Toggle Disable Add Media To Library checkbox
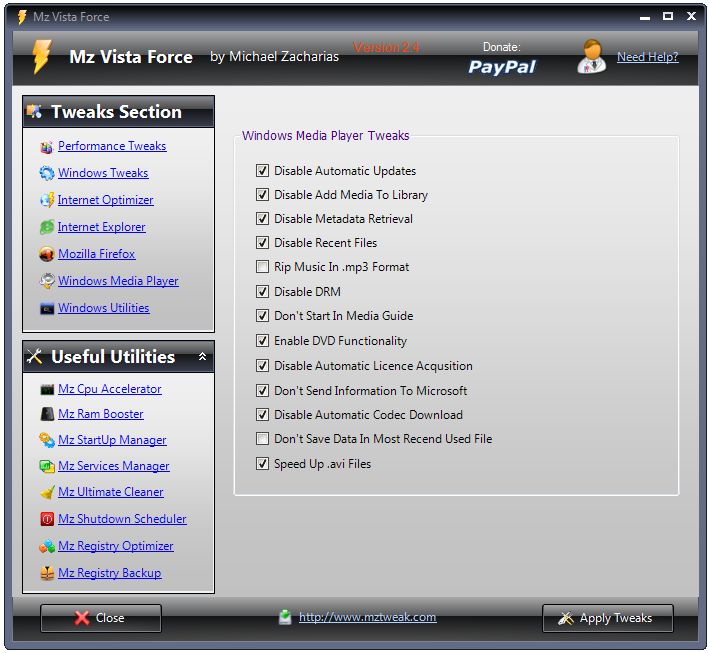The height and width of the screenshot is (653, 709). click(262, 194)
